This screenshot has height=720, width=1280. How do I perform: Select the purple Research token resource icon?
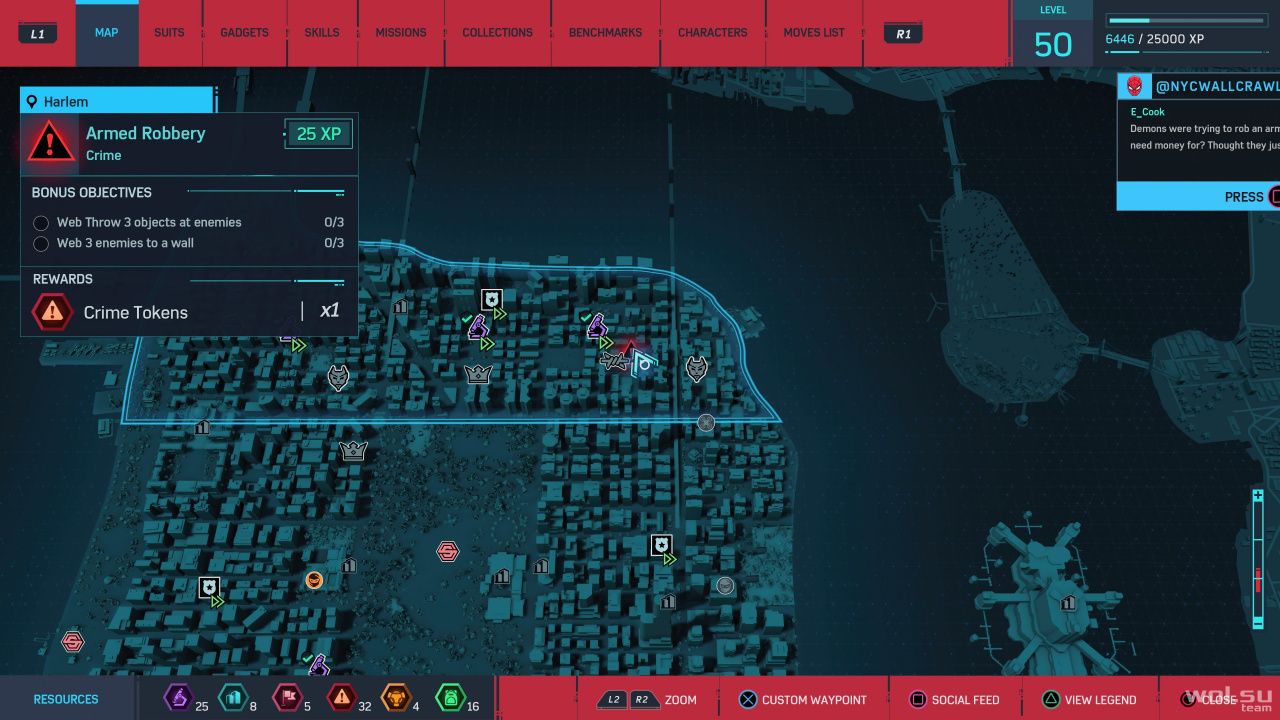coord(179,698)
